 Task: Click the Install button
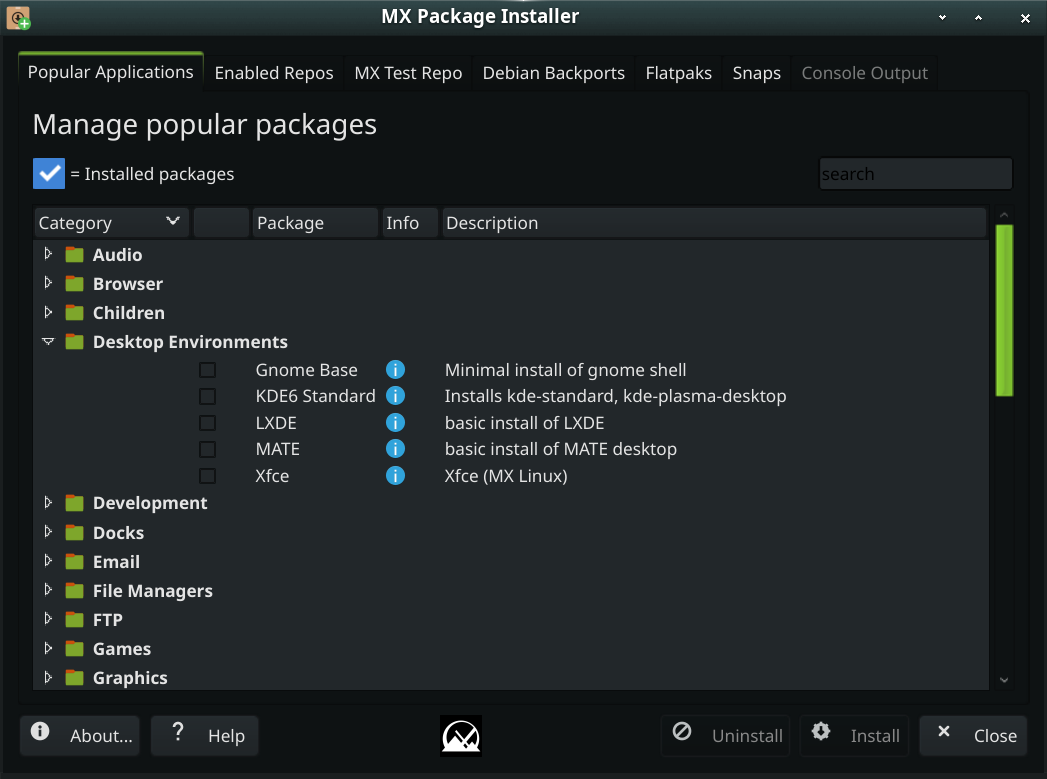pos(855,736)
